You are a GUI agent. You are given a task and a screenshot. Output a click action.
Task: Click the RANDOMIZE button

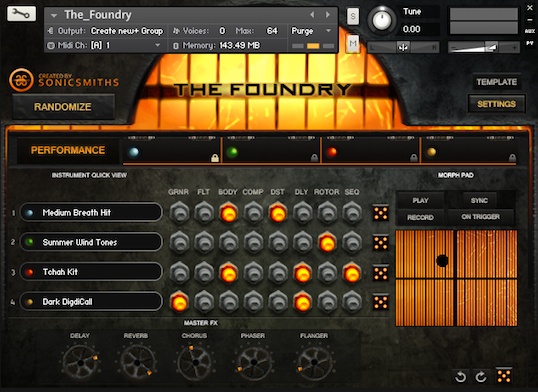(x=63, y=107)
